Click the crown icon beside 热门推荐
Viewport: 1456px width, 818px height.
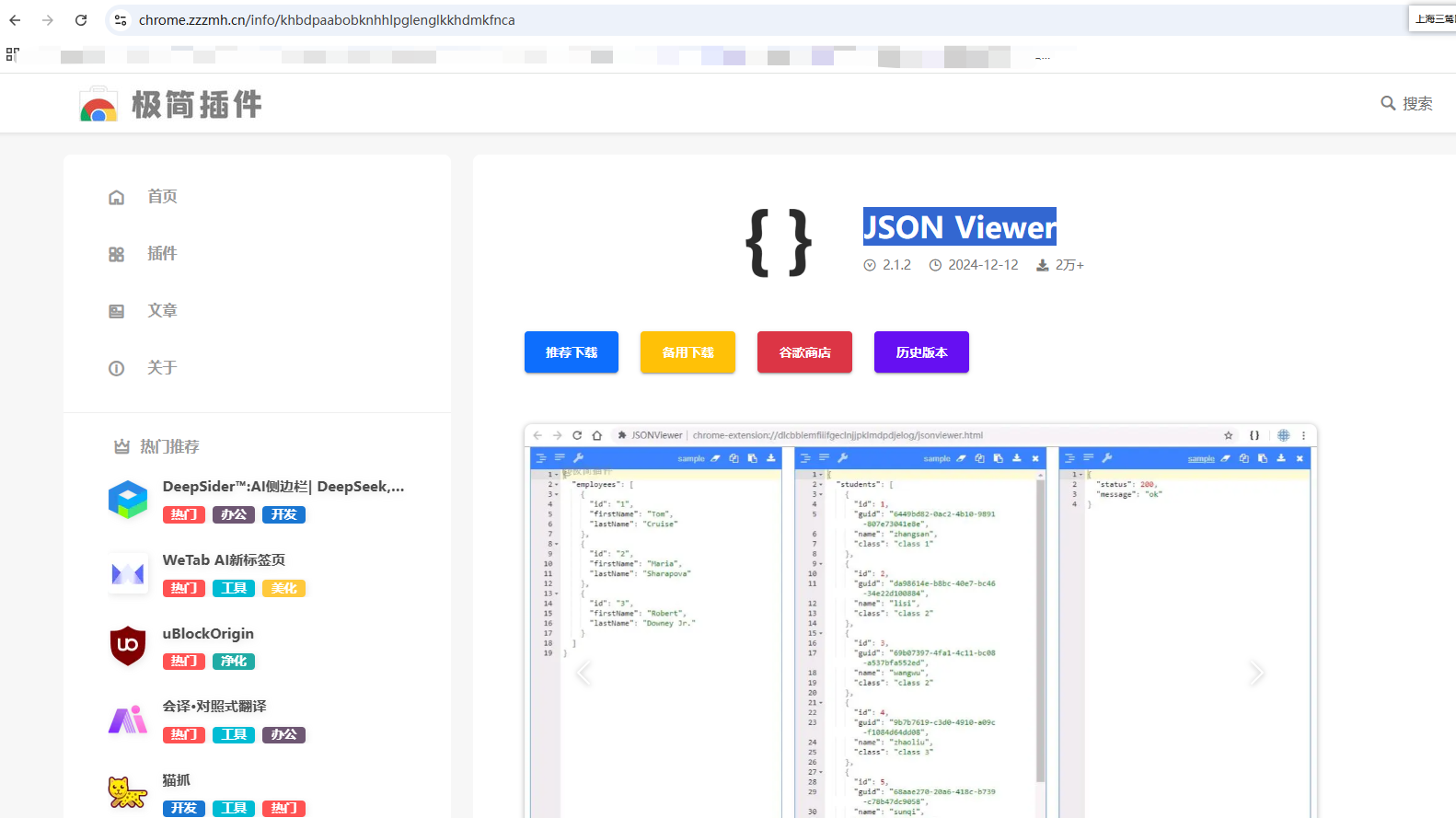coord(121,447)
